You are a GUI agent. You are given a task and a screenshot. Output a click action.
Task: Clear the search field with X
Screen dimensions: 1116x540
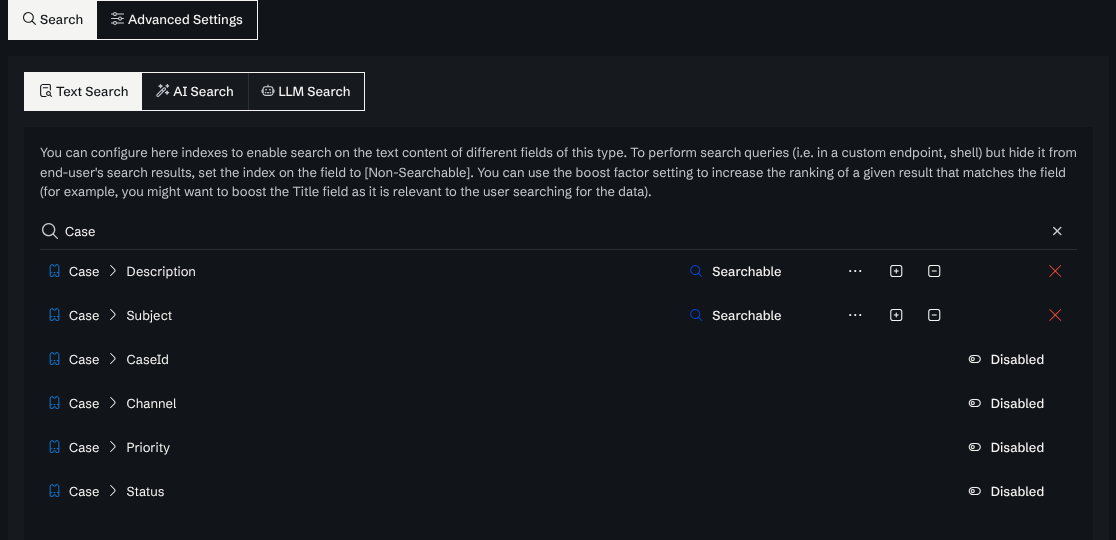(1057, 231)
